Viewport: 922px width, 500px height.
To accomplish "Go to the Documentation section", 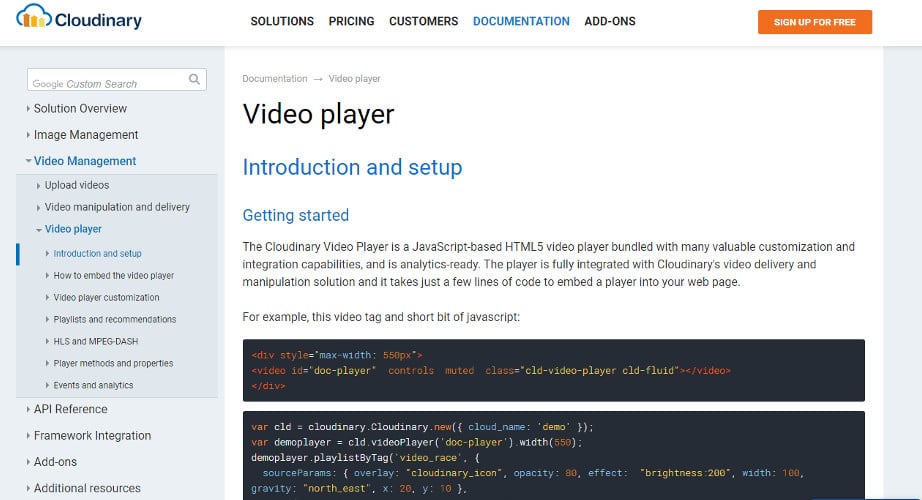I will coord(521,21).
